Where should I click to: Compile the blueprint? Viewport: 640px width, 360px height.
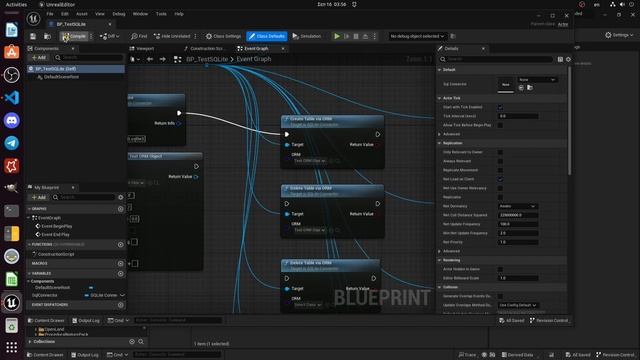74,36
